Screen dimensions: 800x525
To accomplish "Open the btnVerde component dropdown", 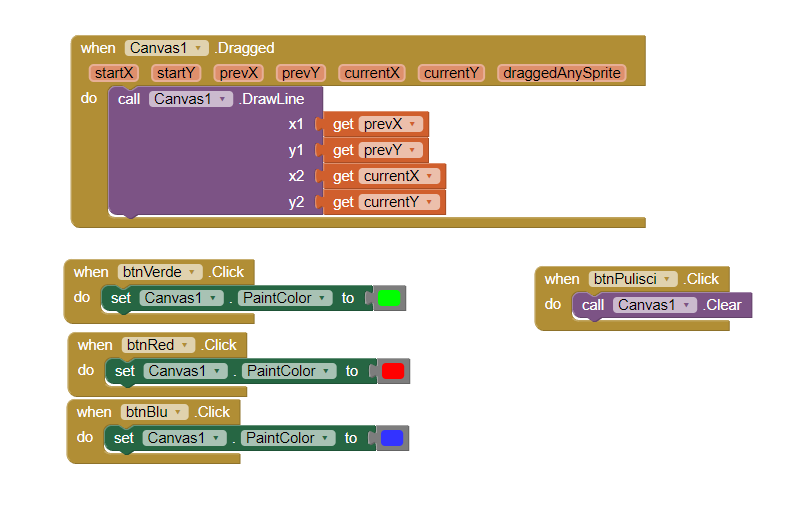I will (x=193, y=272).
